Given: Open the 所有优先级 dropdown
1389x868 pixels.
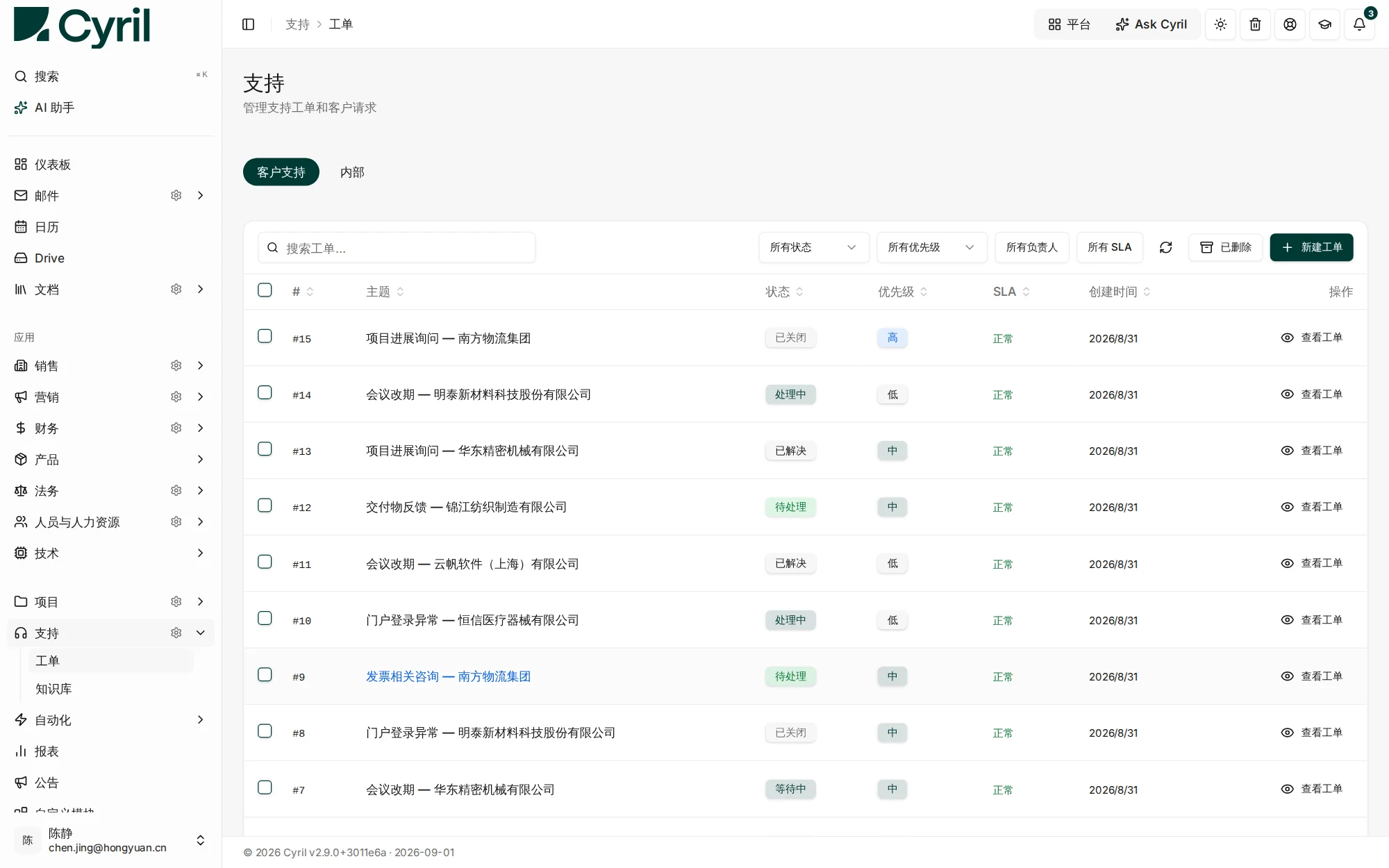Looking at the screenshot, I should click(932, 247).
